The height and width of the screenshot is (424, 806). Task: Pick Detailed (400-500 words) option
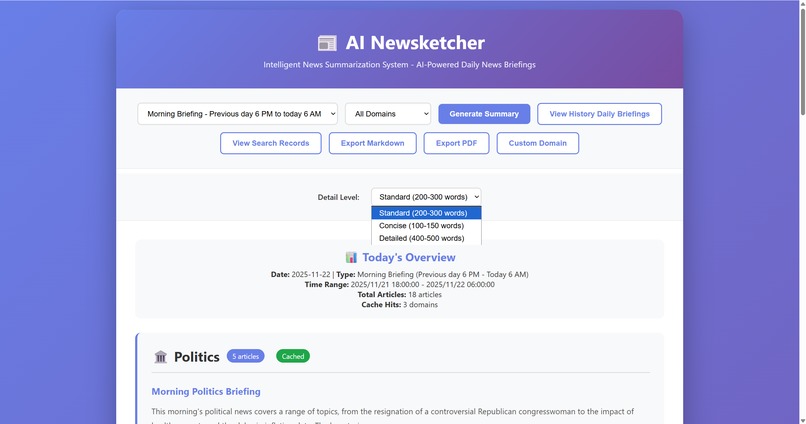pyautogui.click(x=426, y=238)
